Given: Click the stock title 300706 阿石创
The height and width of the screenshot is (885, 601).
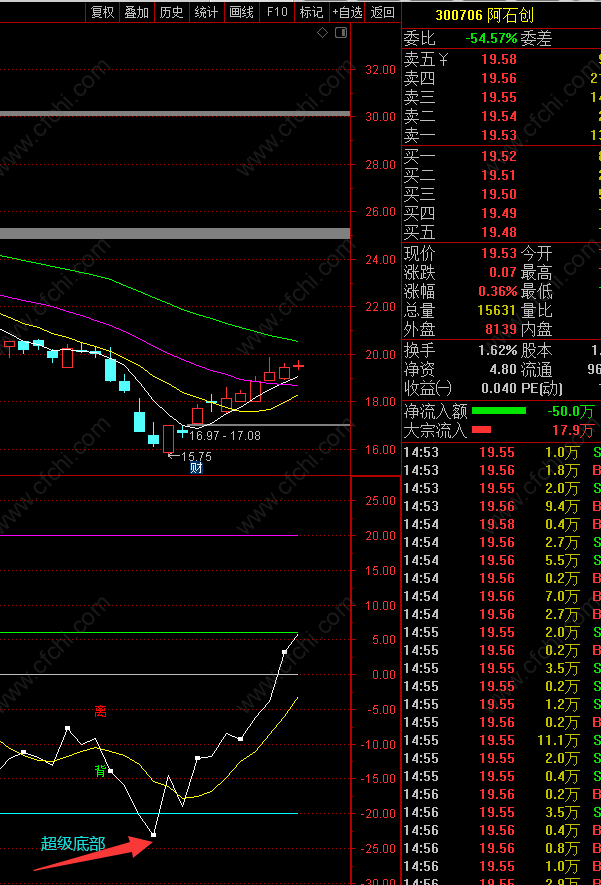Looking at the screenshot, I should [484, 15].
